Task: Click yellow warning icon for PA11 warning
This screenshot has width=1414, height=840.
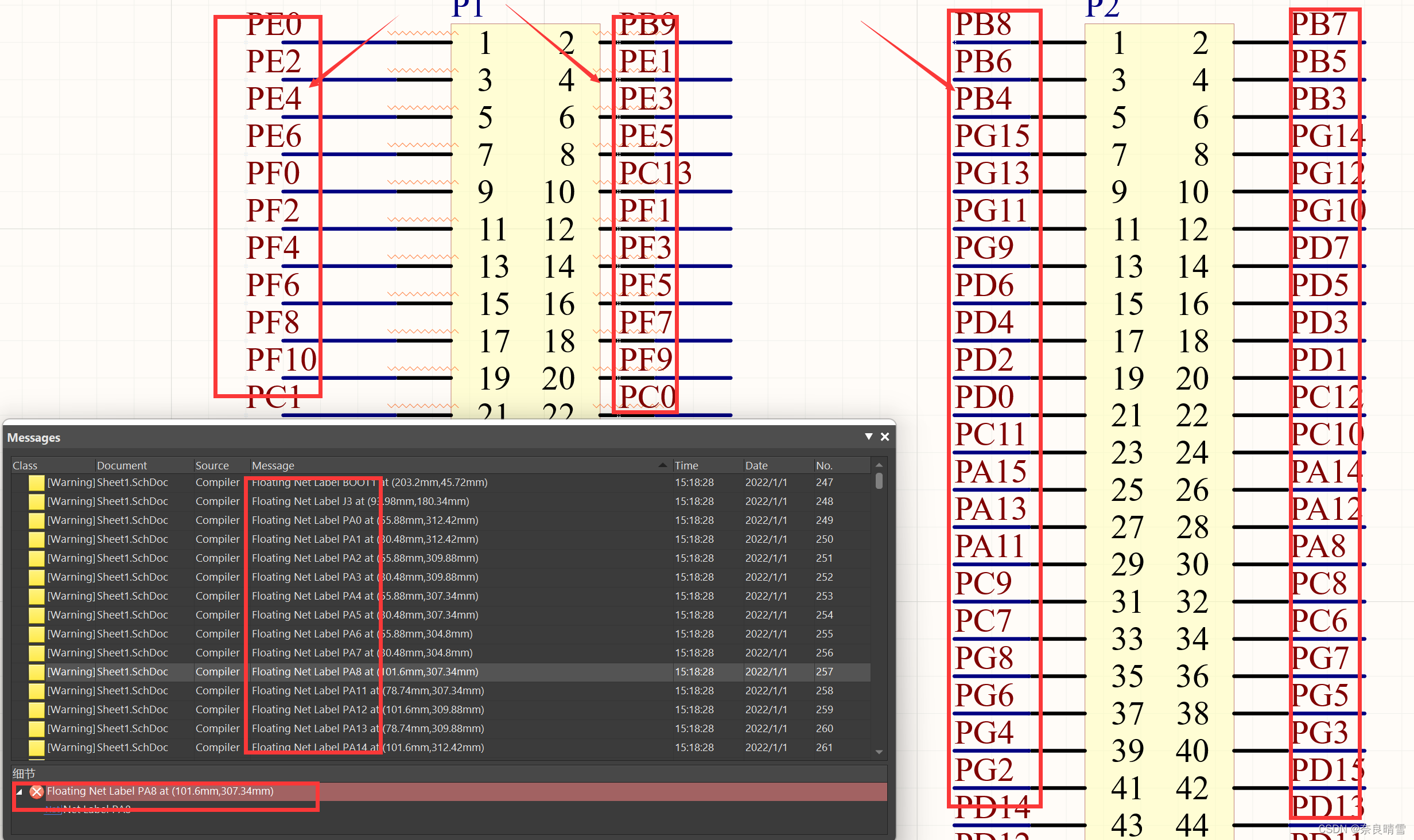Action: (37, 691)
